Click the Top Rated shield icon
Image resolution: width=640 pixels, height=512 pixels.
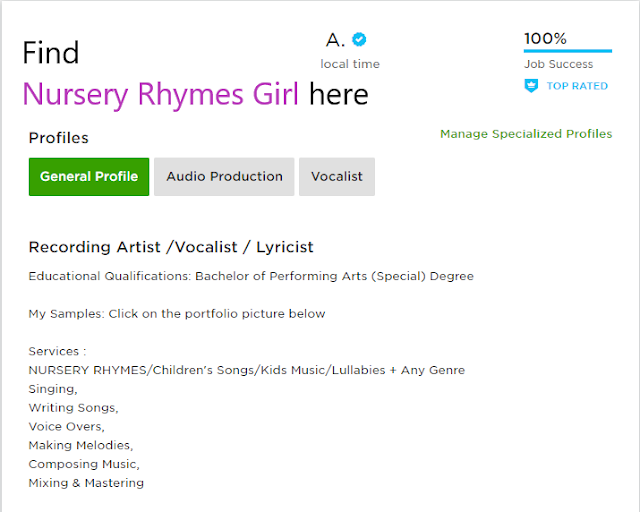[x=531, y=86]
